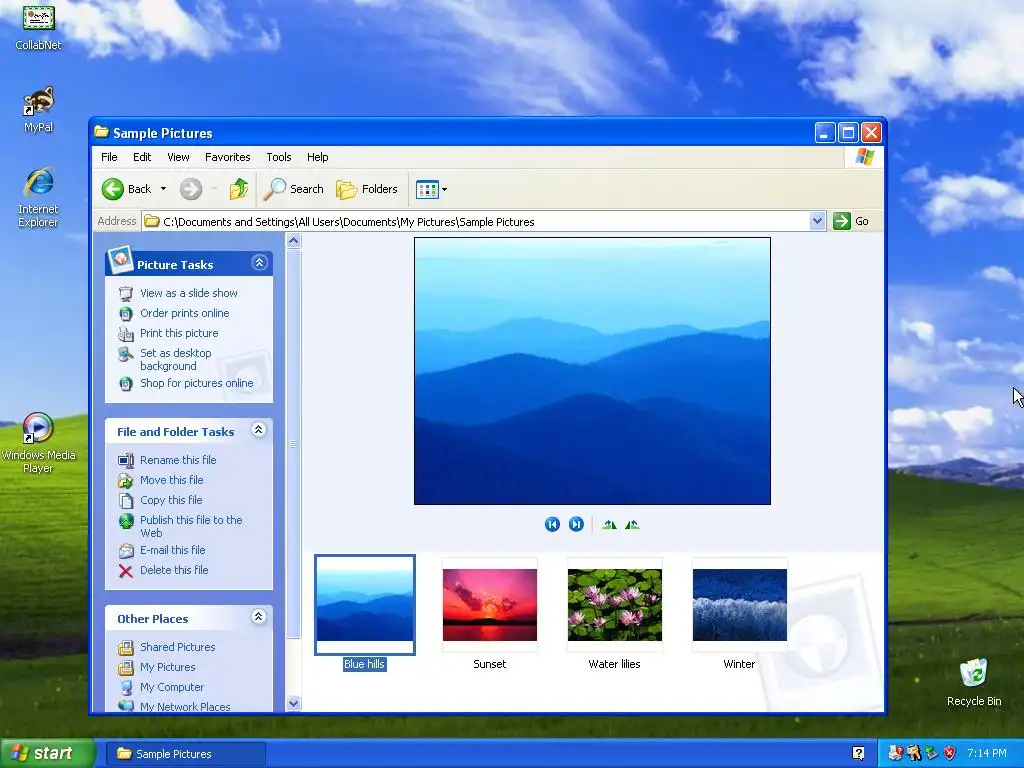Go up one folder level
Image resolution: width=1024 pixels, height=768 pixels.
point(238,189)
